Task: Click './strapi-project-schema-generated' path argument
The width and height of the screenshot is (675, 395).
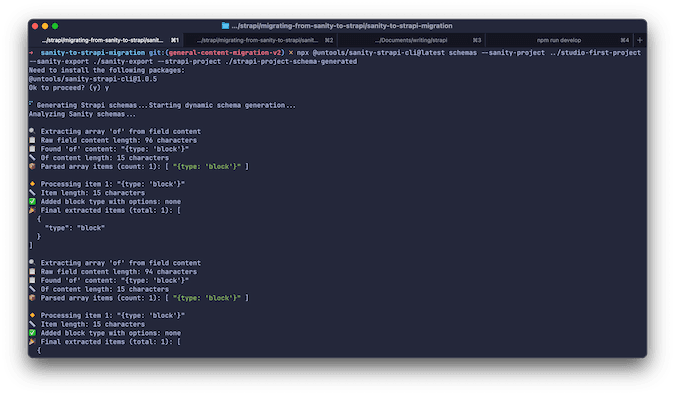Action: point(291,62)
